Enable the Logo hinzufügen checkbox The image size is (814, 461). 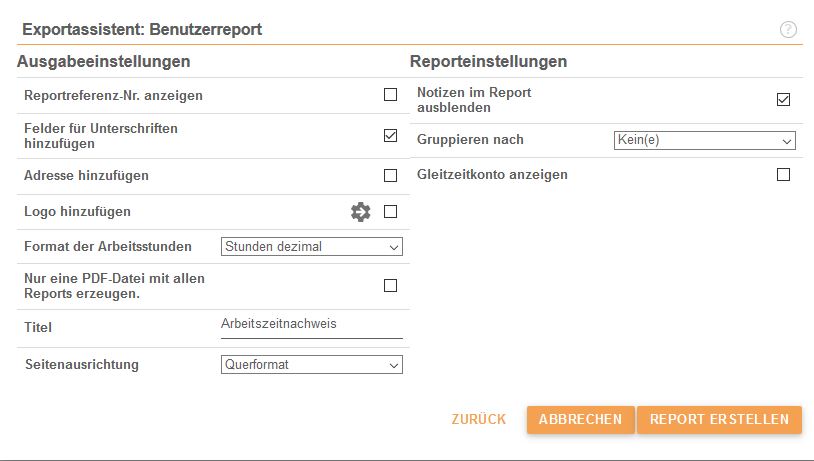click(390, 211)
